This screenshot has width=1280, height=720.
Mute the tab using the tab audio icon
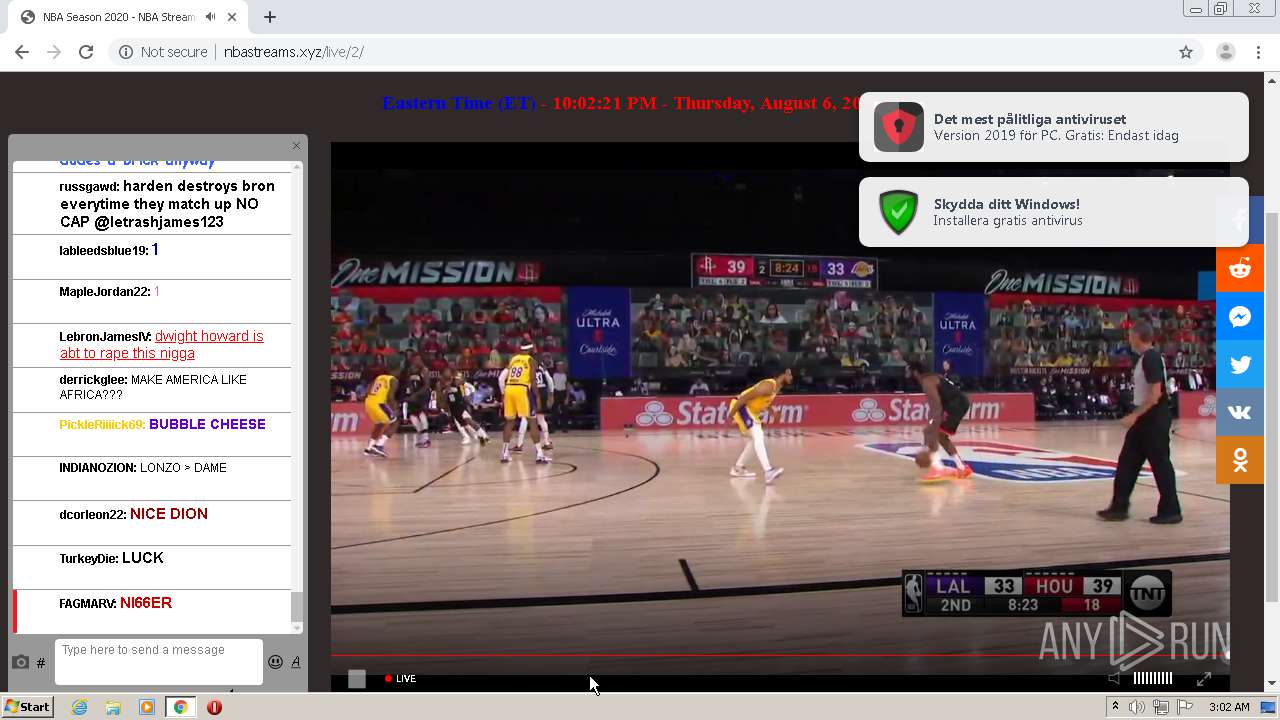tap(210, 17)
